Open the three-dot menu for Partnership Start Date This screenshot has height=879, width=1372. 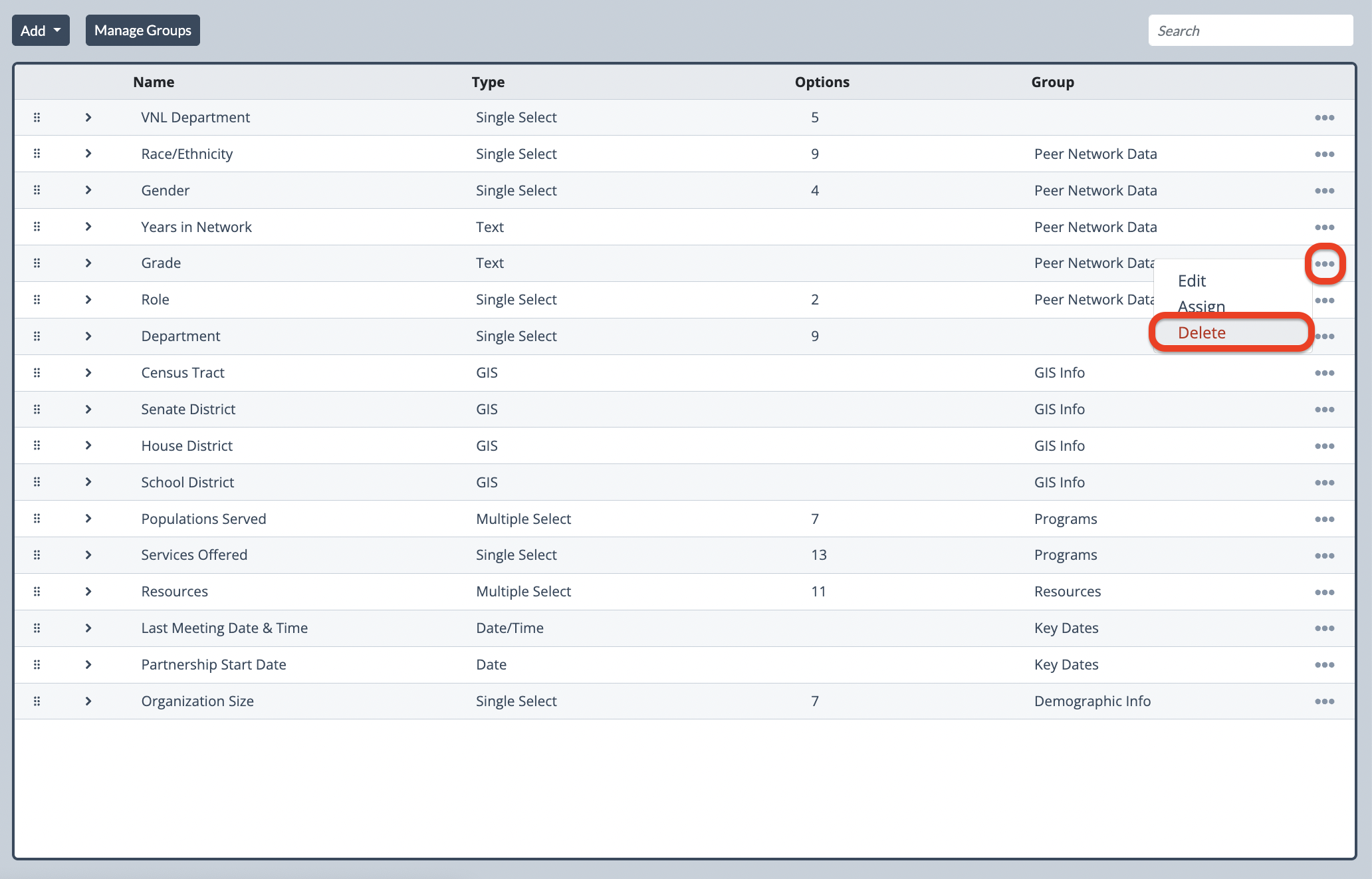tap(1324, 665)
